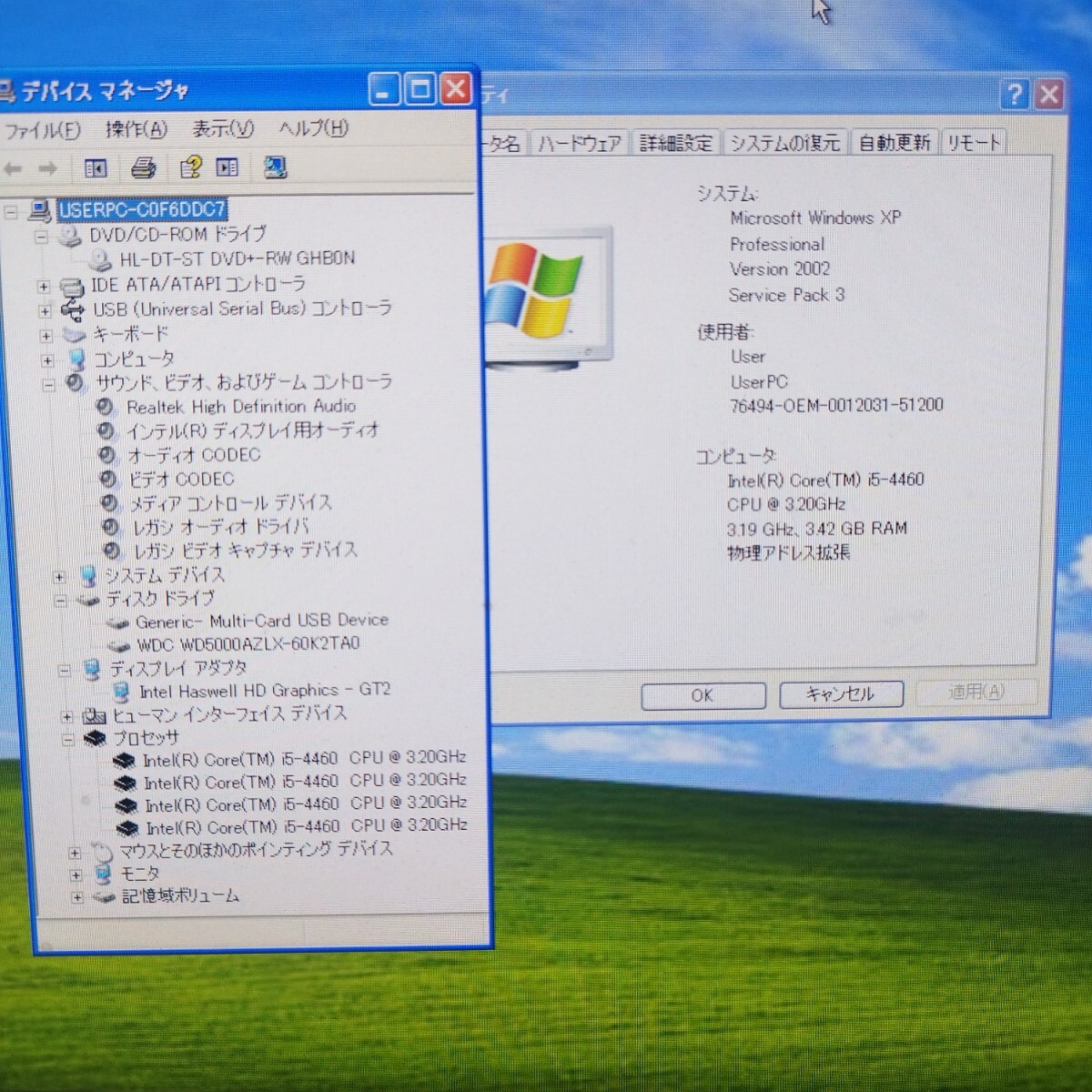Select the first Intel Core i5-4460 processor entry
The height and width of the screenshot is (1092, 1092).
(x=305, y=758)
